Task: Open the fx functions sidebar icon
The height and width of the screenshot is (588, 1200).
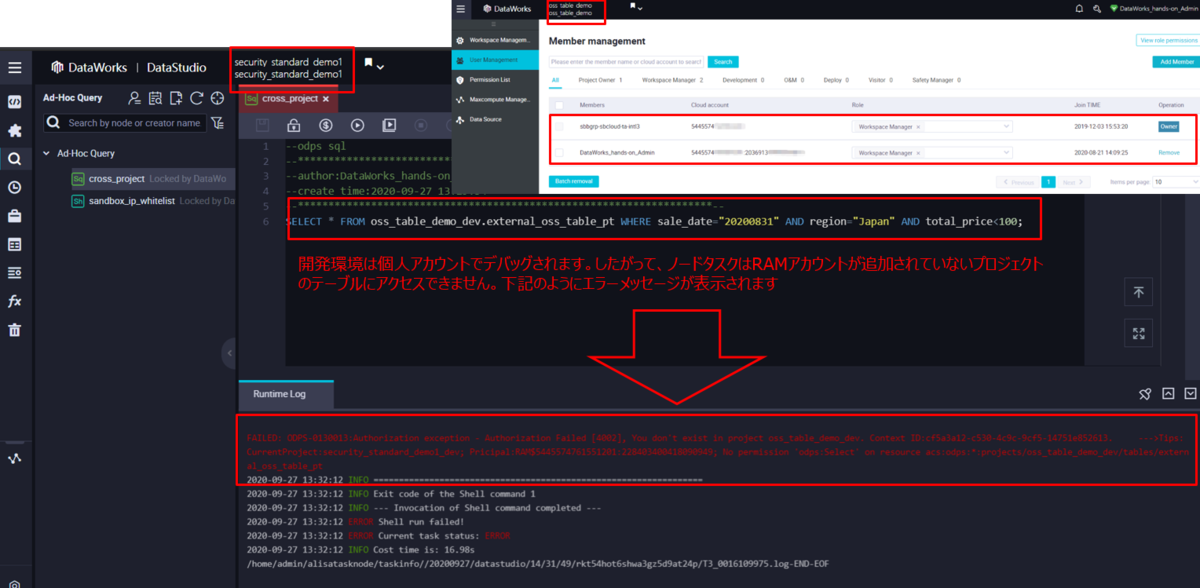Action: click(x=14, y=301)
